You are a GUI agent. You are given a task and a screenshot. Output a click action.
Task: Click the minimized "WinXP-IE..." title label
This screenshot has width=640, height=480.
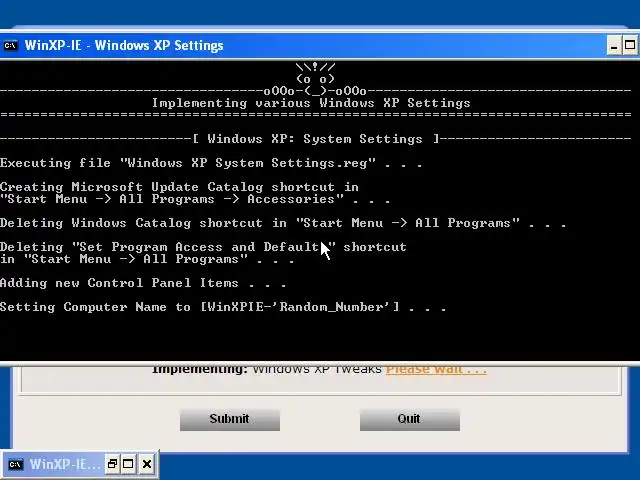click(64, 464)
